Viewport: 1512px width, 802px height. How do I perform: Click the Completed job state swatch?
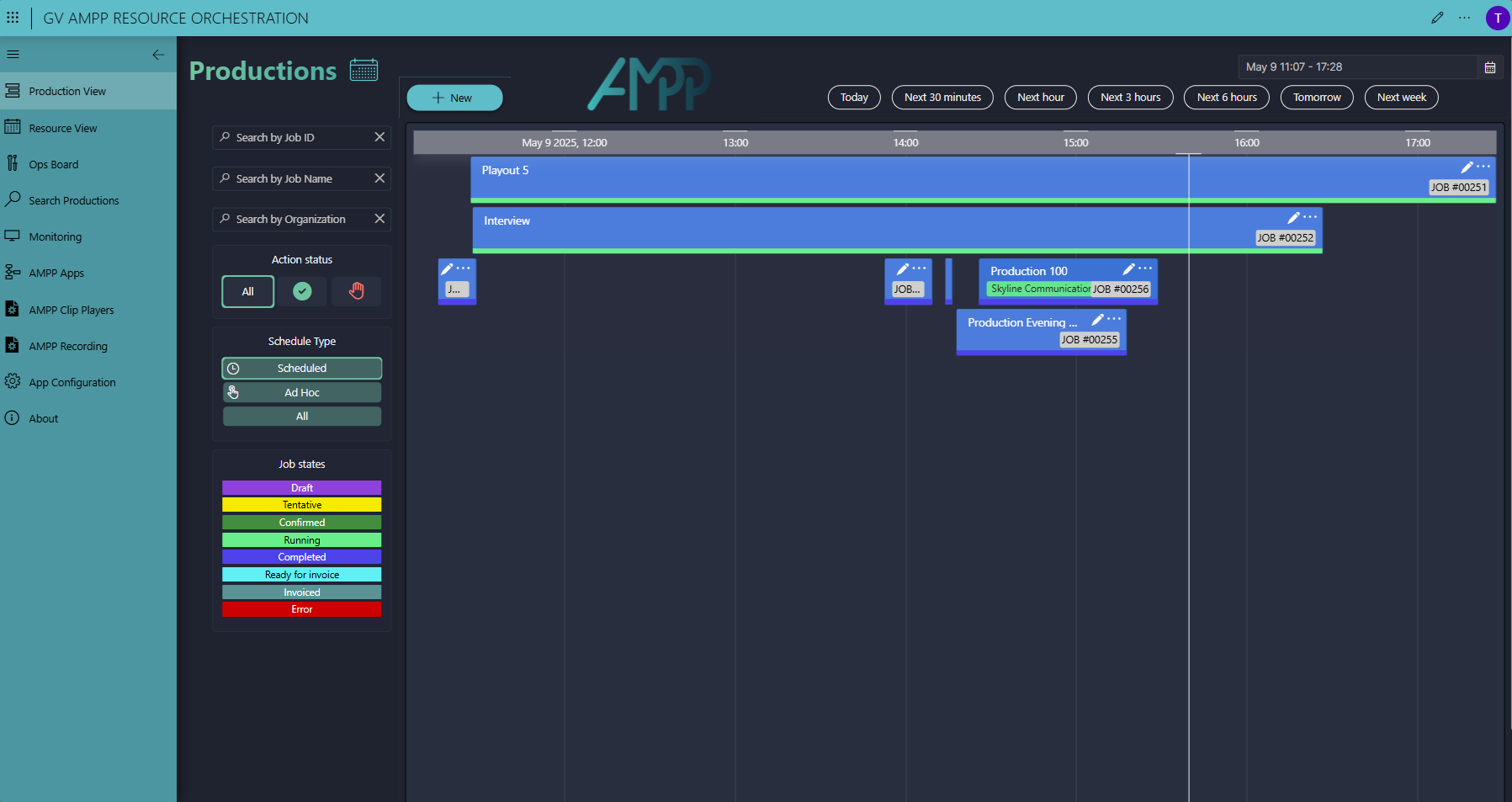tap(302, 557)
